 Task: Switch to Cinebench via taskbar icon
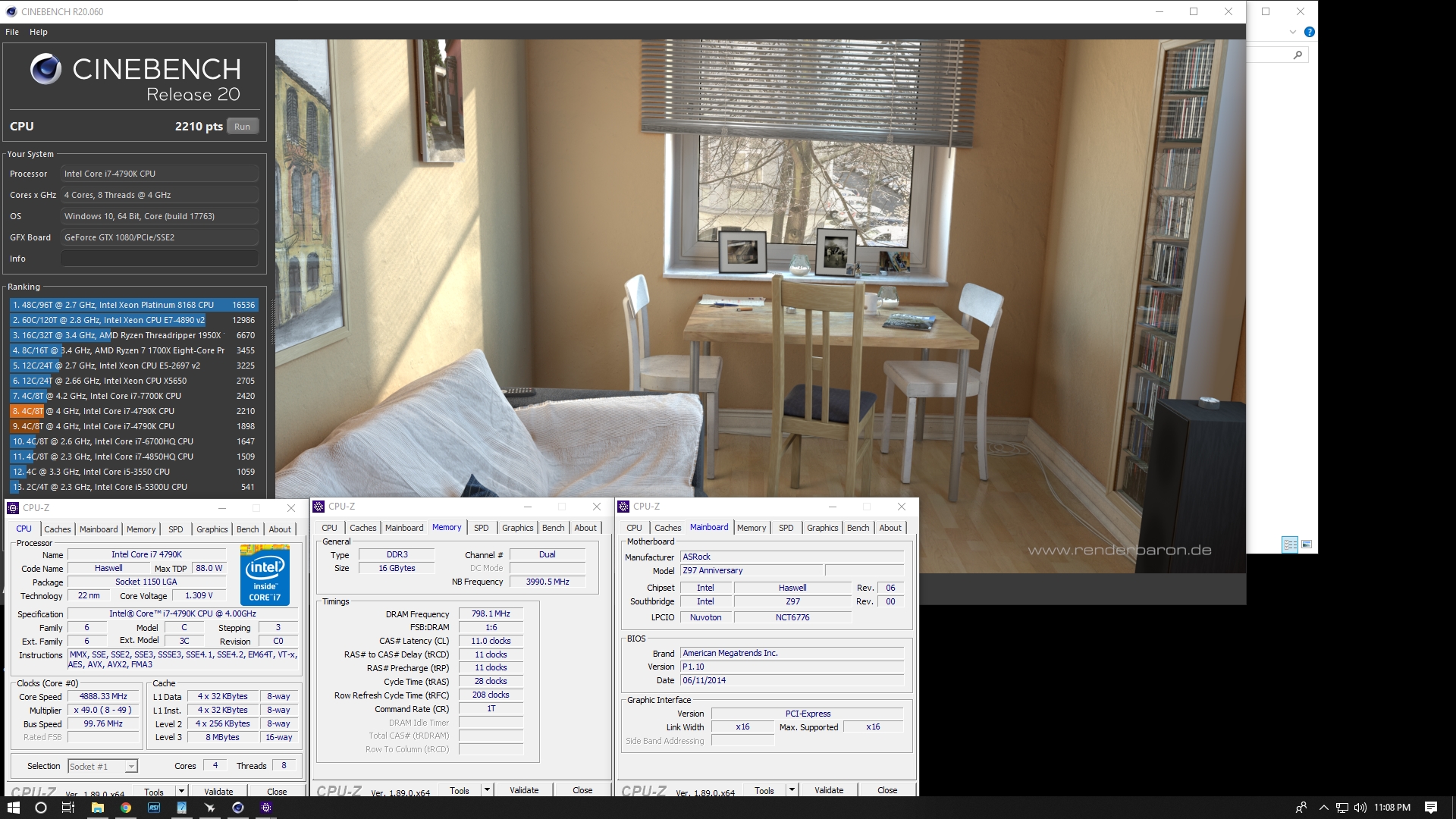coord(238,808)
